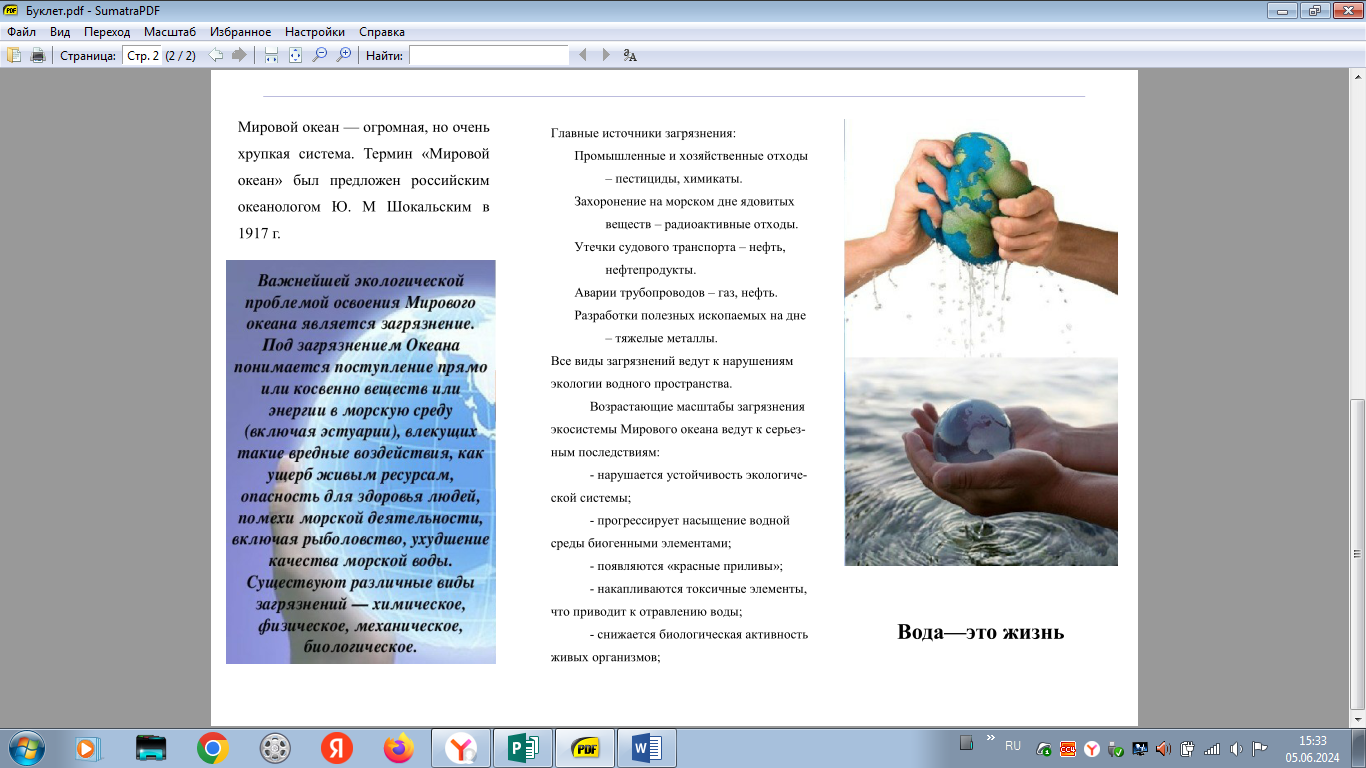Switch to Microsoft Word on taskbar
This screenshot has height=768, width=1366.
pos(647,748)
